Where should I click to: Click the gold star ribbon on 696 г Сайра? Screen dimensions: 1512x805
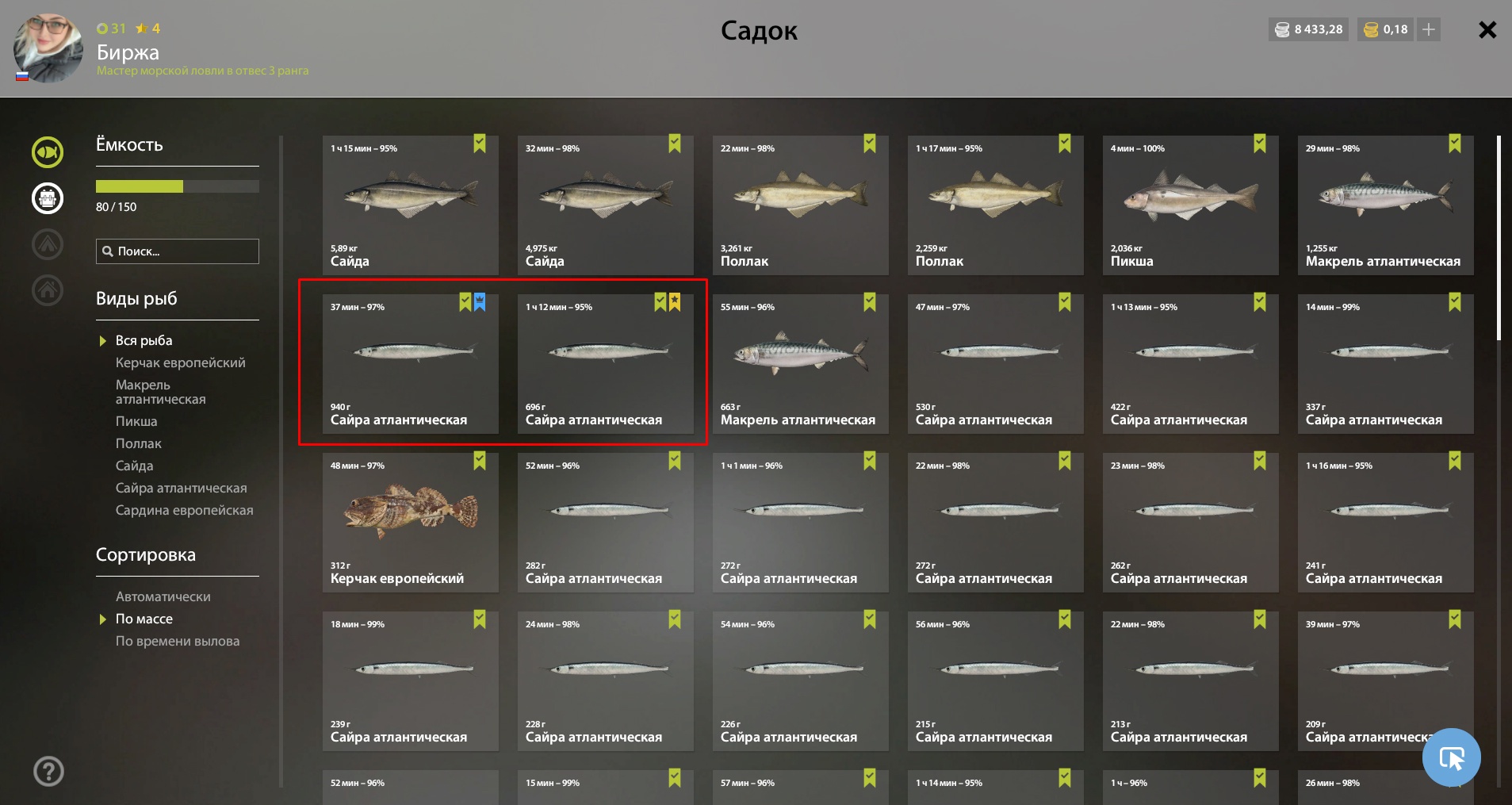(x=675, y=302)
